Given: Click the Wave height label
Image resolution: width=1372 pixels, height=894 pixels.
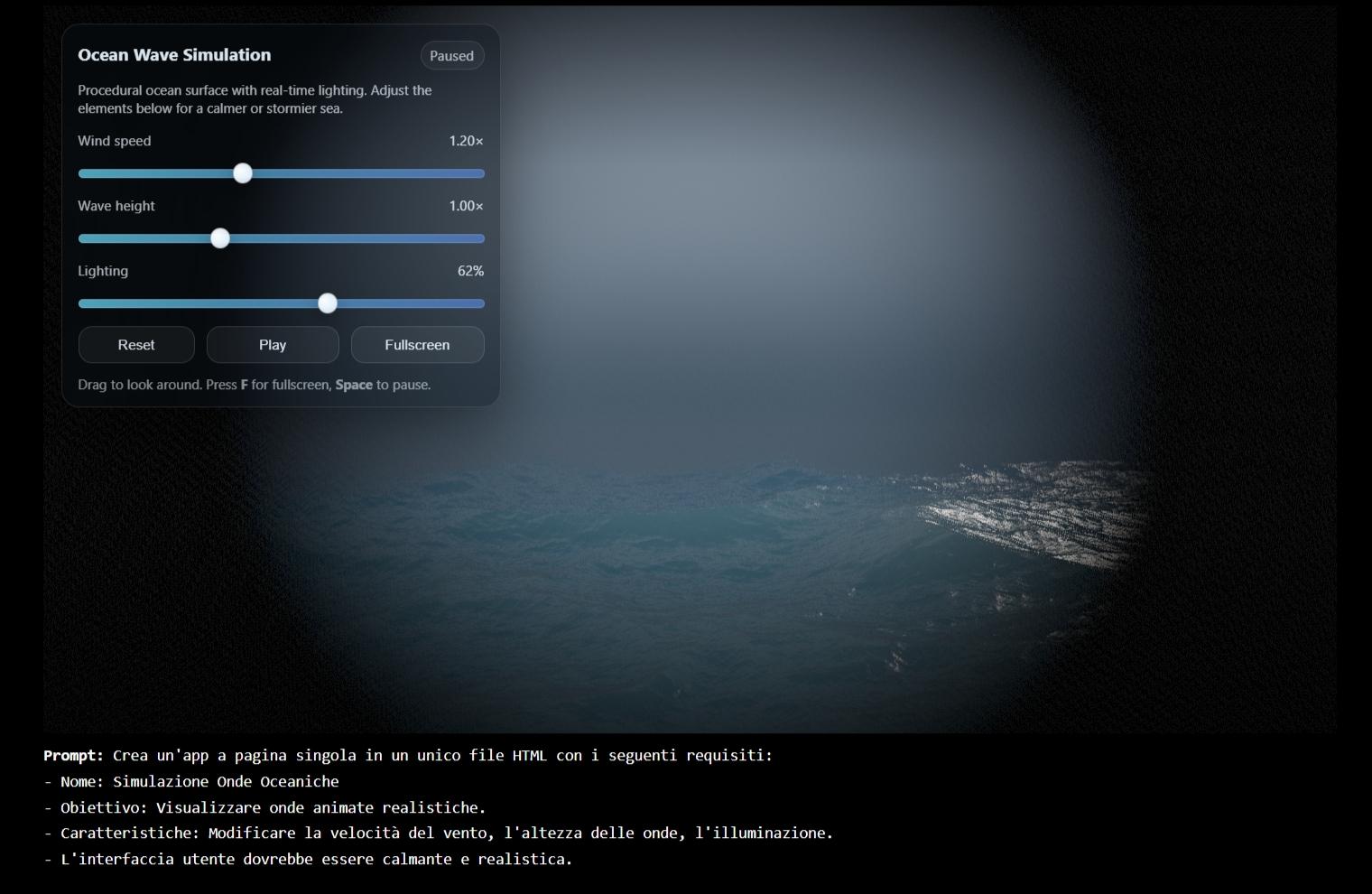Looking at the screenshot, I should (116, 206).
